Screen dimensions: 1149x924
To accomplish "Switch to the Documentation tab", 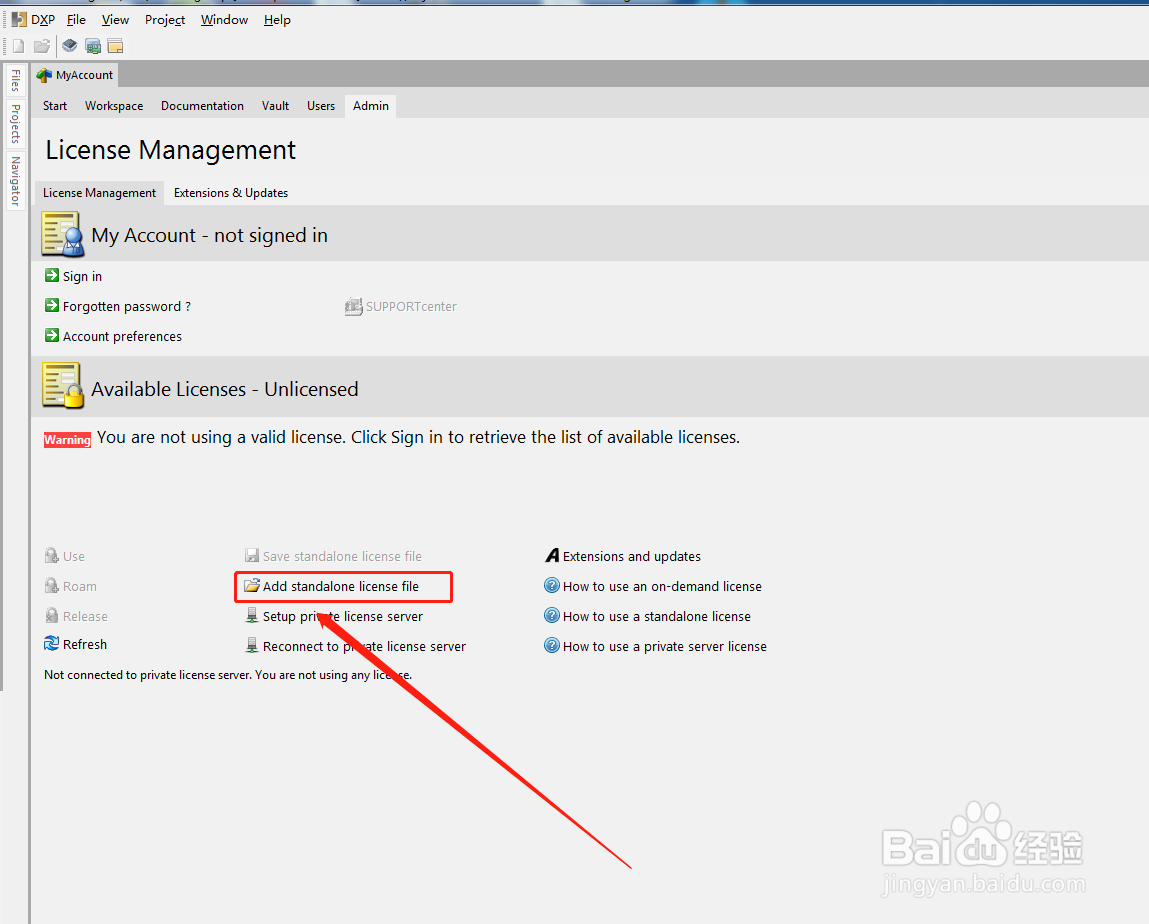I will 202,106.
